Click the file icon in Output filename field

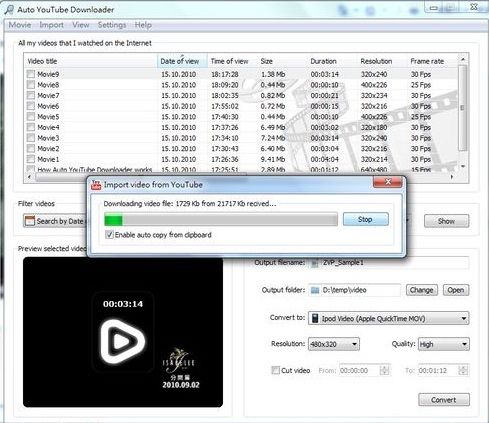point(314,263)
